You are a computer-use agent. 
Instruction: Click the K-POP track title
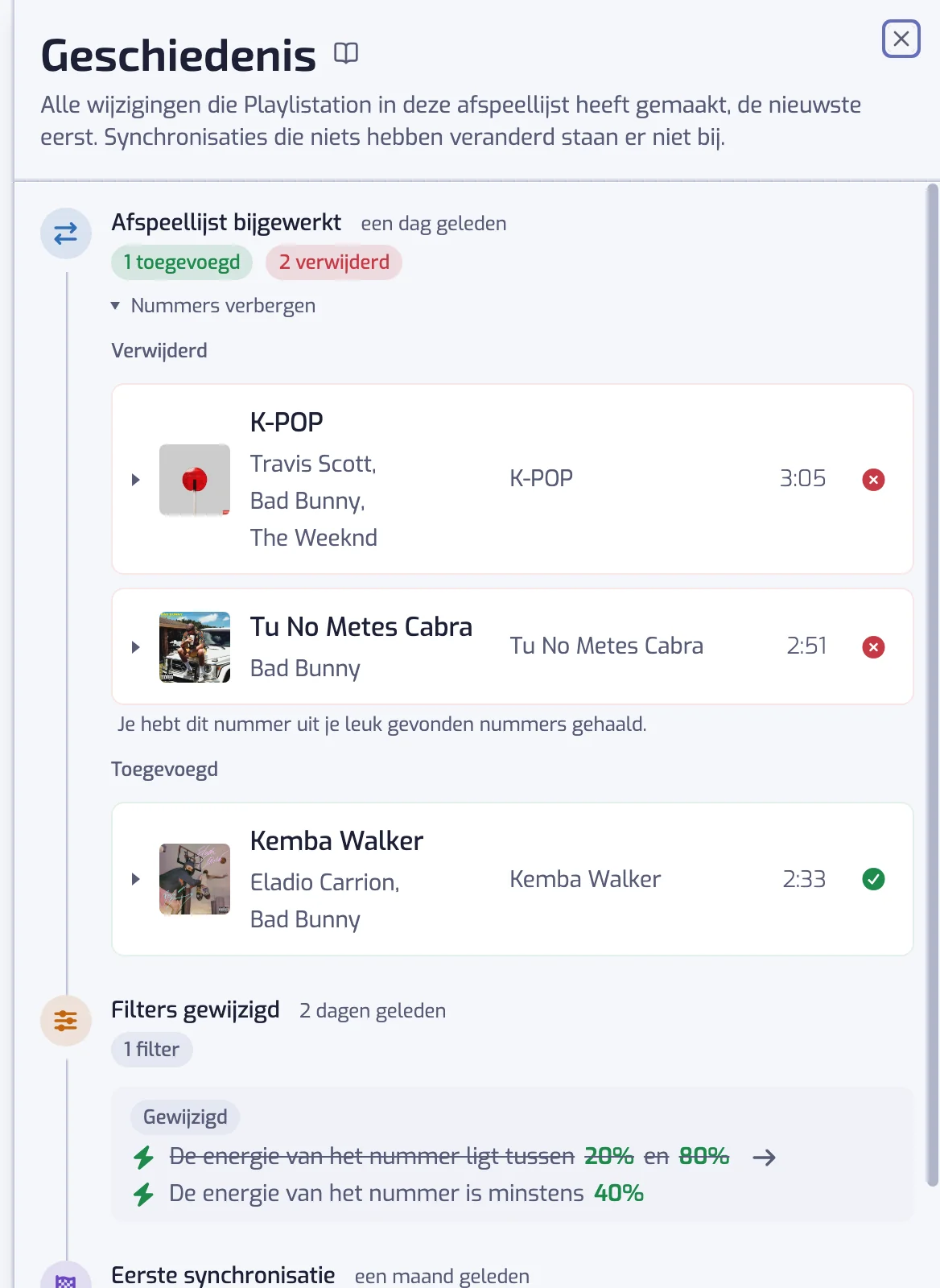click(x=287, y=422)
